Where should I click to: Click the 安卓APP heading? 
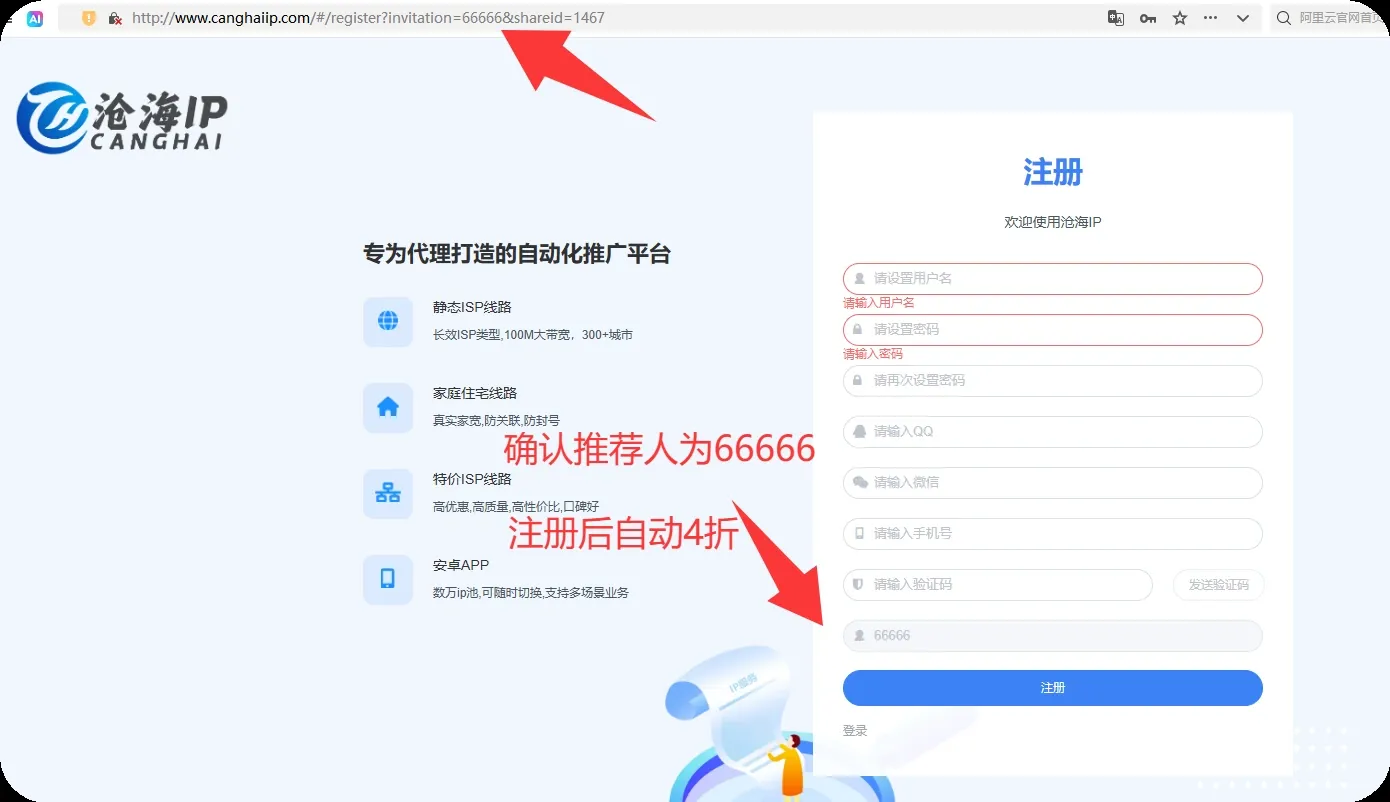click(x=461, y=565)
